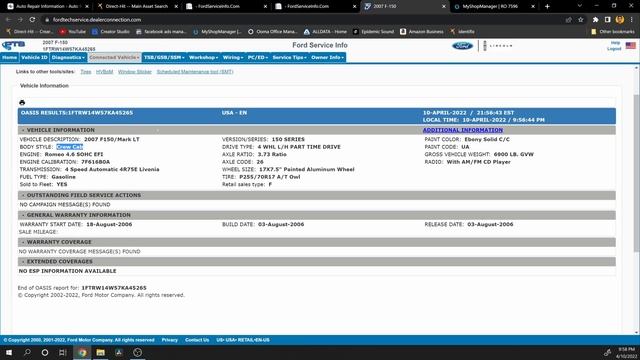This screenshot has height=360, width=640.
Task: Open Diagnostics dropdown menu
Action: (x=68, y=58)
